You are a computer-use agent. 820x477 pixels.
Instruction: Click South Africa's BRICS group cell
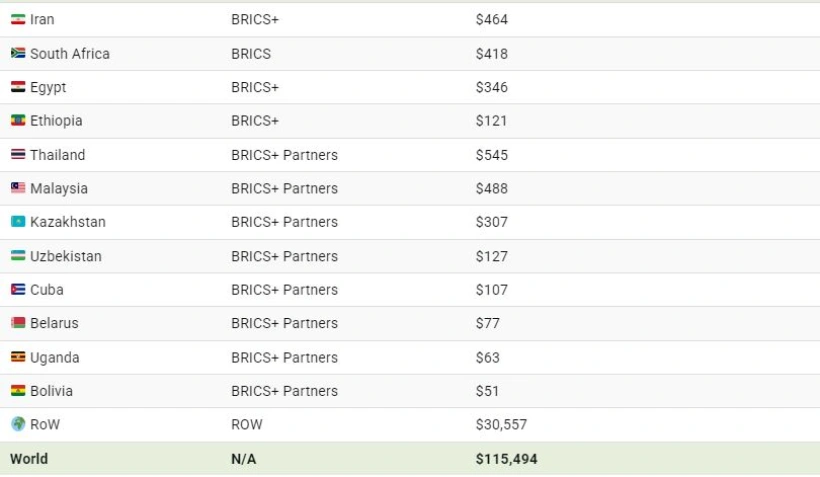pyautogui.click(x=251, y=54)
